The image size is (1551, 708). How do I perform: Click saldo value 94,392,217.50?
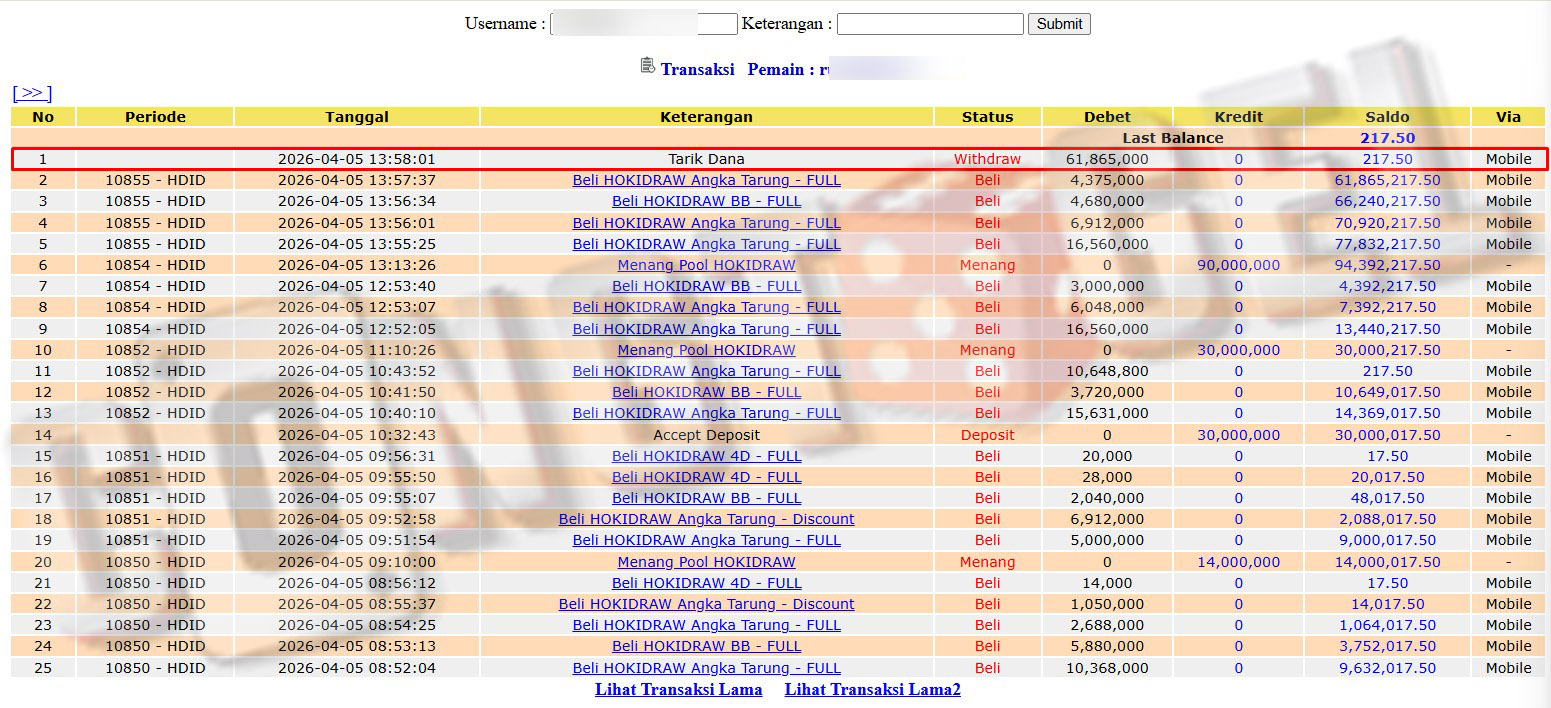click(x=1387, y=265)
